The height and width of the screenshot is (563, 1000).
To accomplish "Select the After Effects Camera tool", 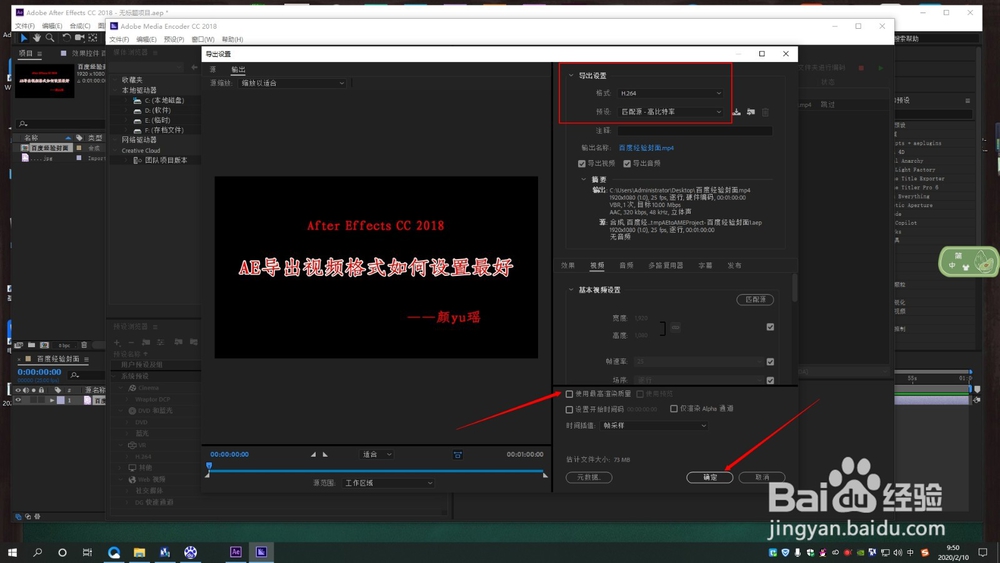I will click(x=80, y=38).
